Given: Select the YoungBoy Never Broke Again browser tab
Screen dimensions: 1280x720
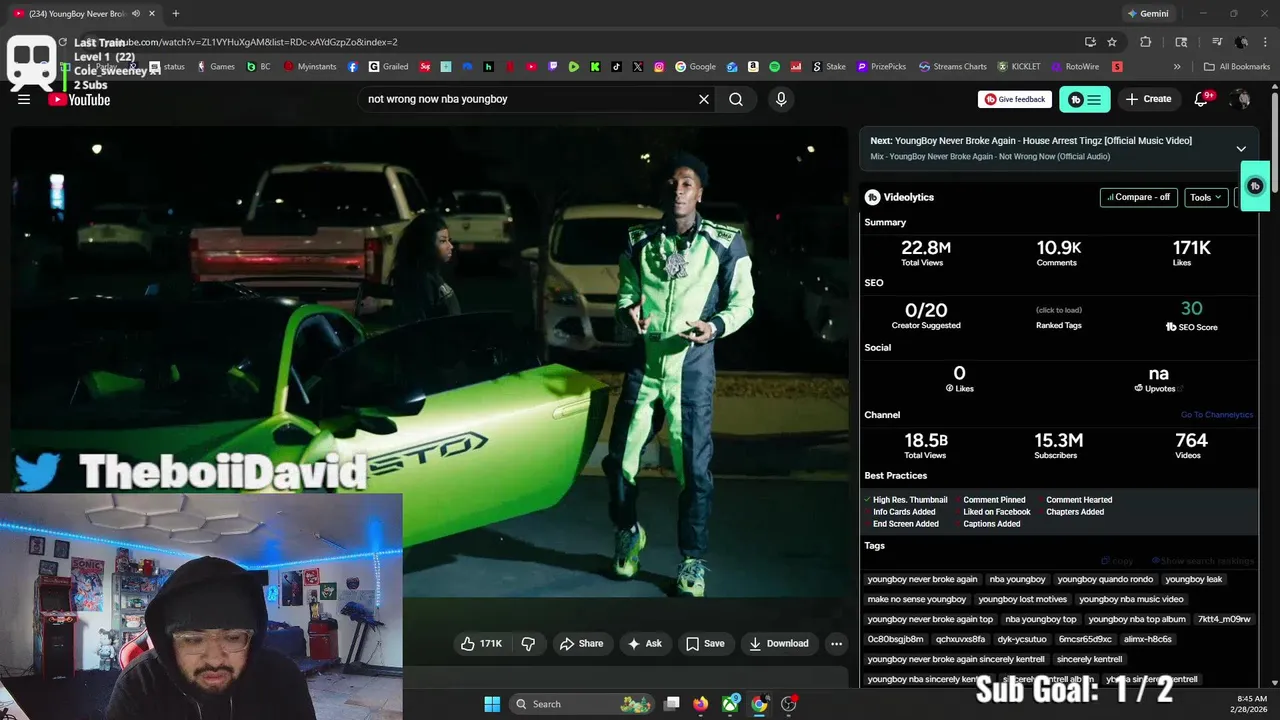Looking at the screenshot, I should [84, 14].
